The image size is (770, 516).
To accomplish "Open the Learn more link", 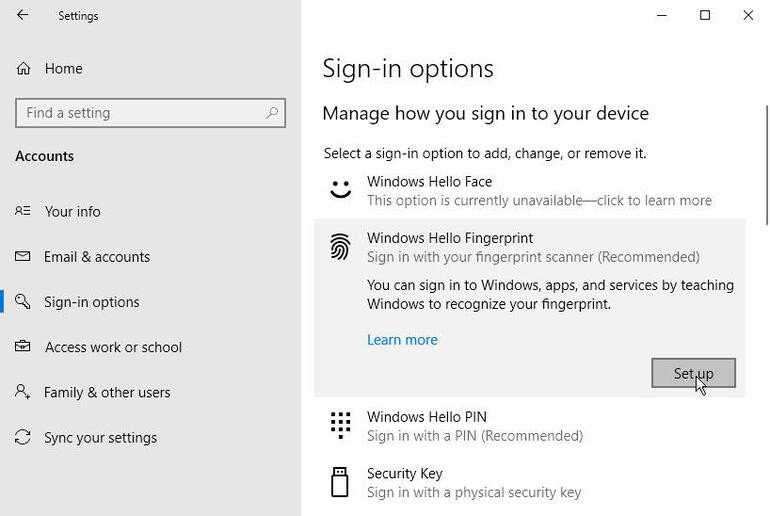I will click(x=402, y=340).
